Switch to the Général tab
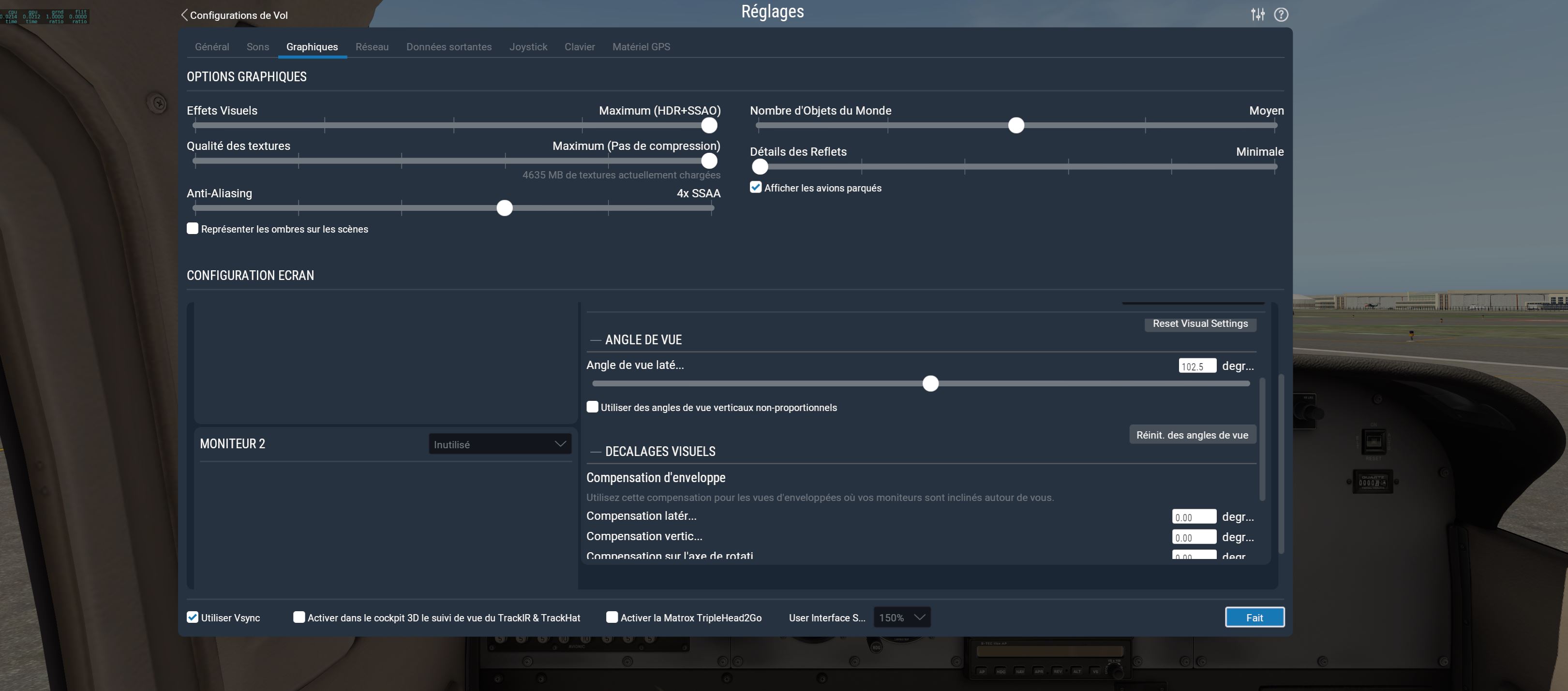The image size is (1568, 691). (212, 47)
